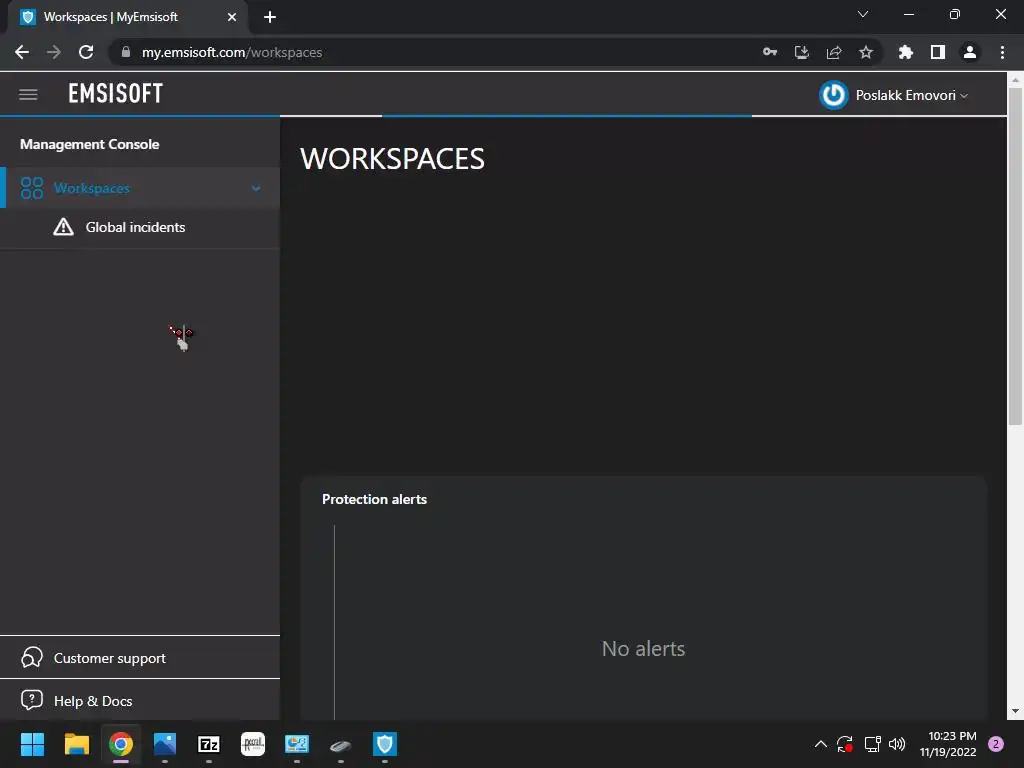
Task: Open the Chrome profile icon
Action: 970,52
